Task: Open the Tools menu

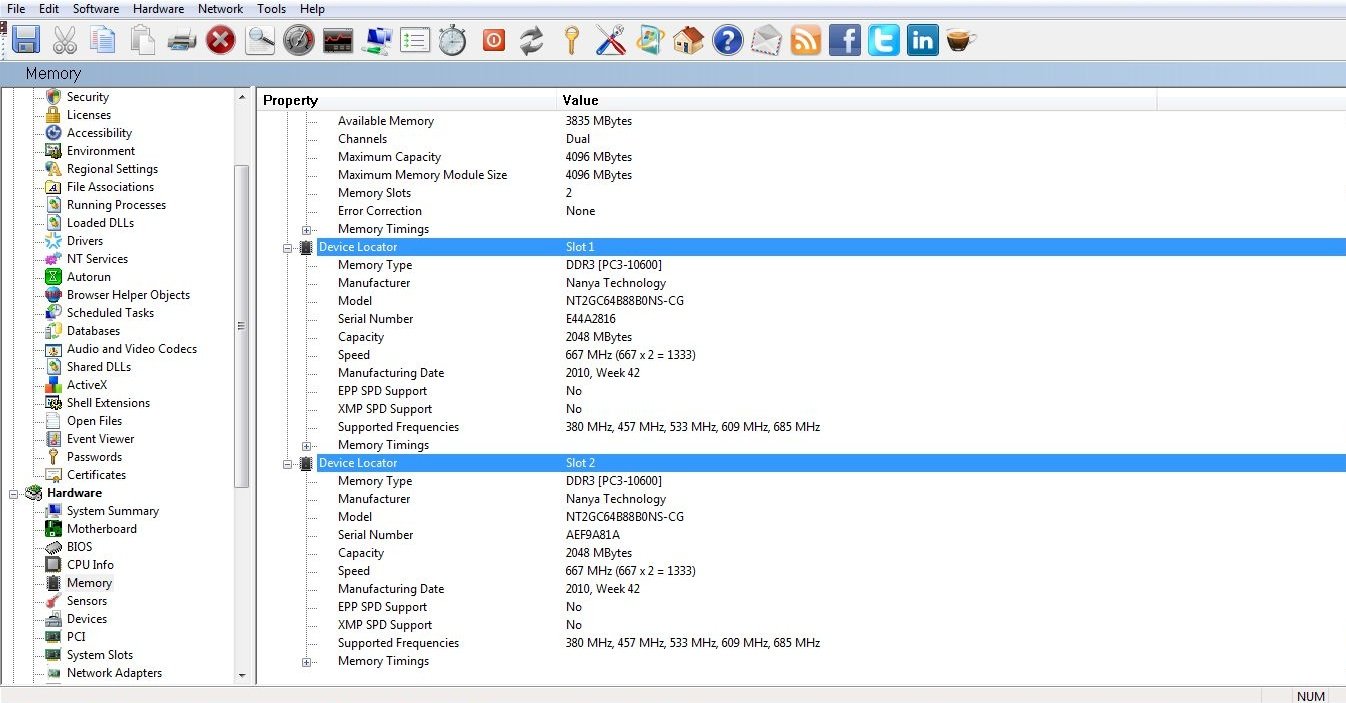Action: (x=271, y=9)
